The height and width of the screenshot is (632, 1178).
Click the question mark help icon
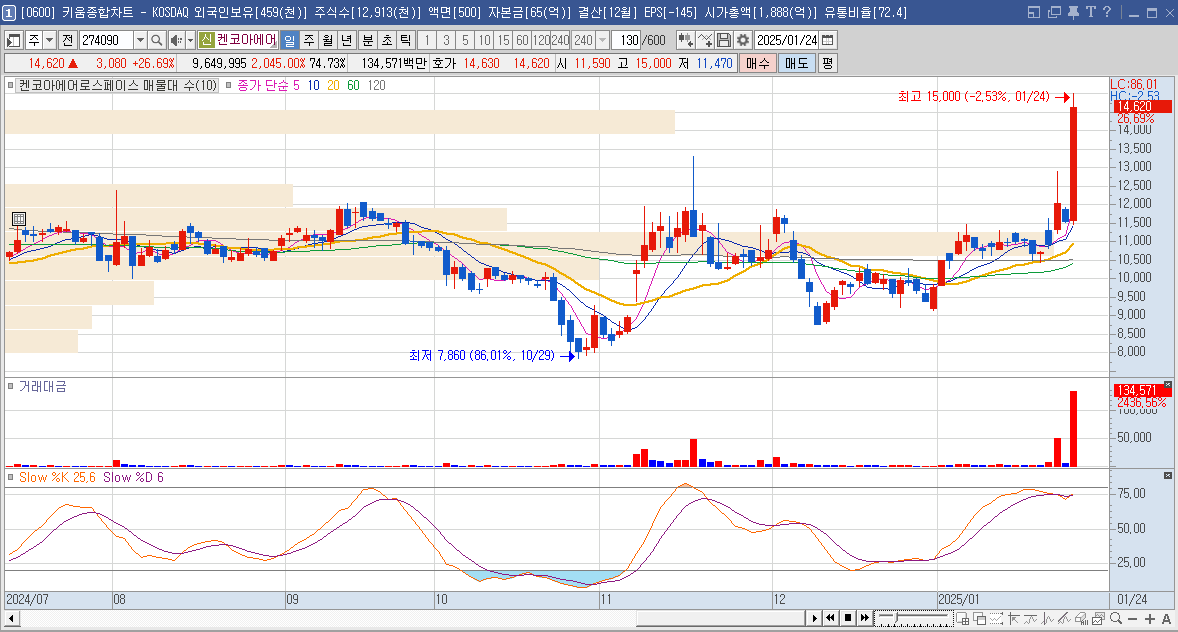point(1107,12)
